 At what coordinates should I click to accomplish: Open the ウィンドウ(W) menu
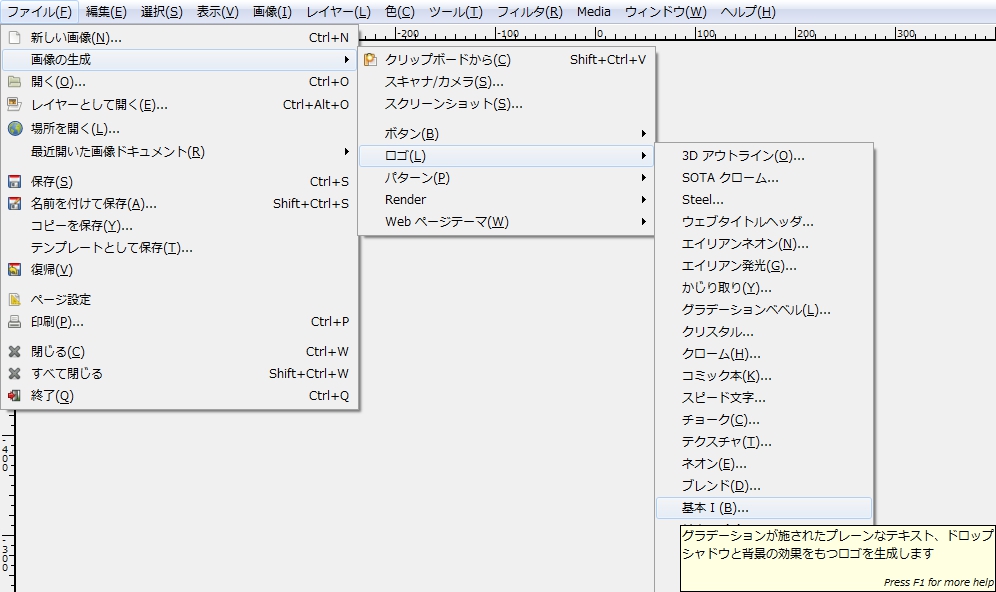(665, 11)
